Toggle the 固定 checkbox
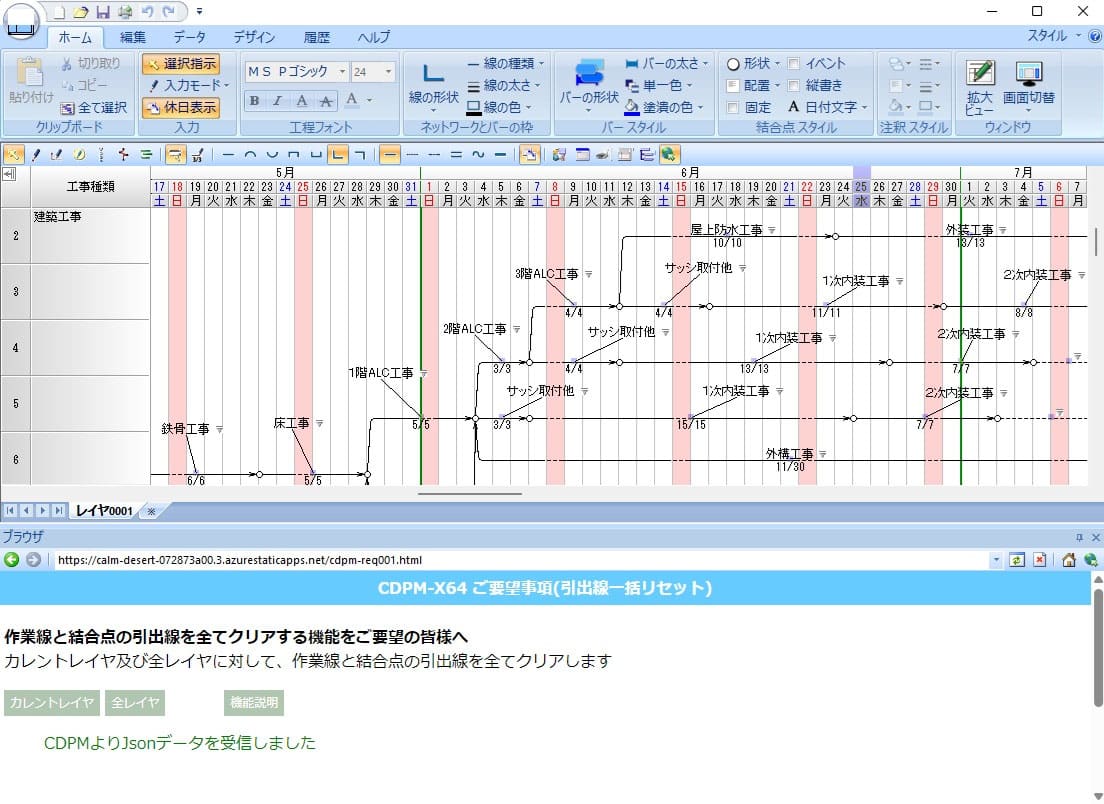The height and width of the screenshot is (804, 1104). point(732,108)
